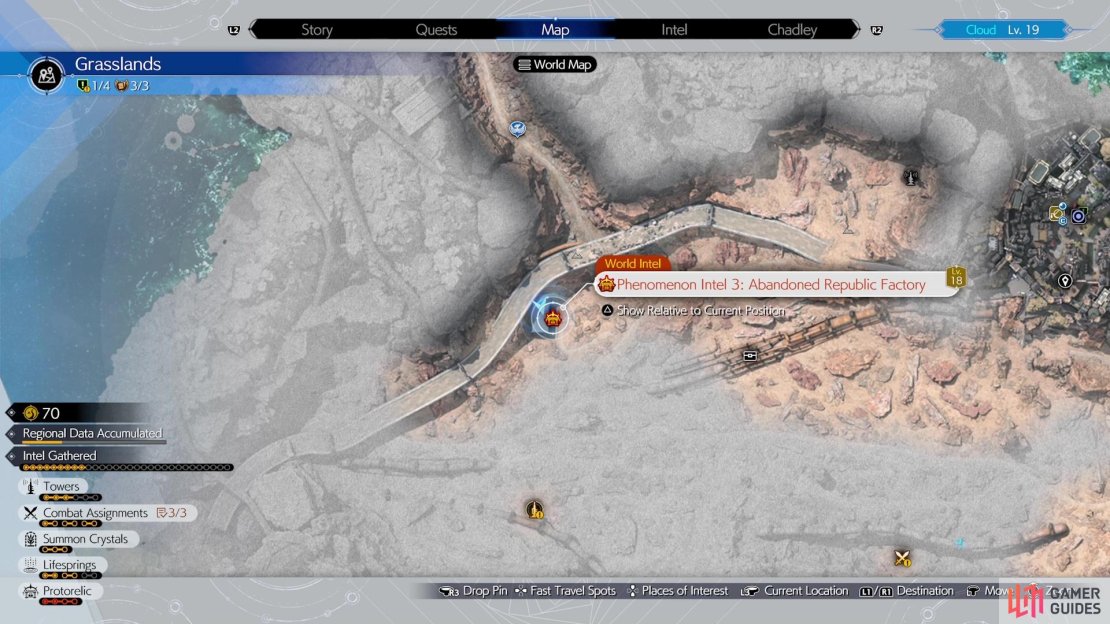Image resolution: width=1110 pixels, height=624 pixels.
Task: Click the 3/3 completed assignments indicator
Action: [172, 513]
